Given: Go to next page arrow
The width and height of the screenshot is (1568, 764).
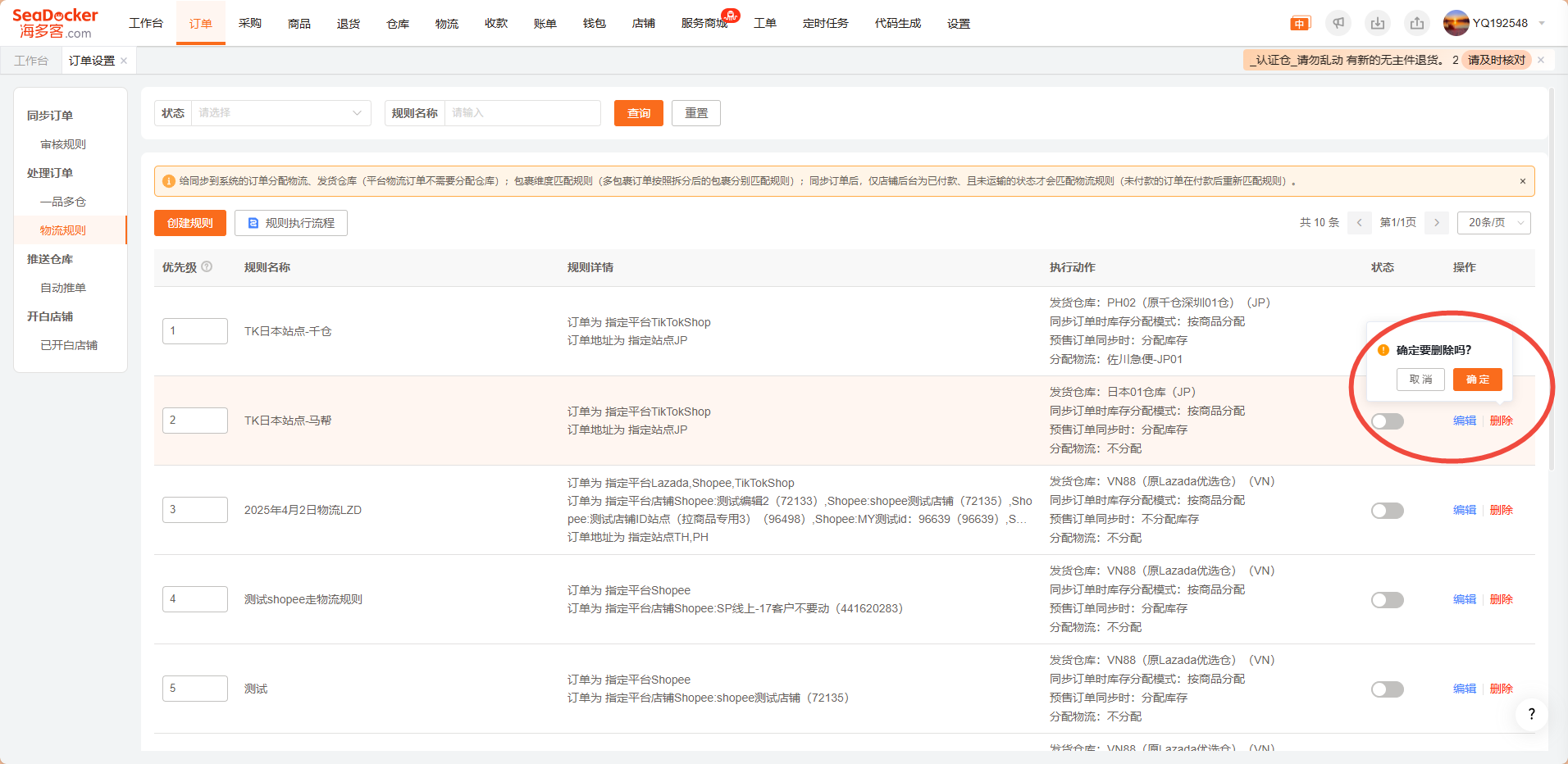Looking at the screenshot, I should (1436, 223).
